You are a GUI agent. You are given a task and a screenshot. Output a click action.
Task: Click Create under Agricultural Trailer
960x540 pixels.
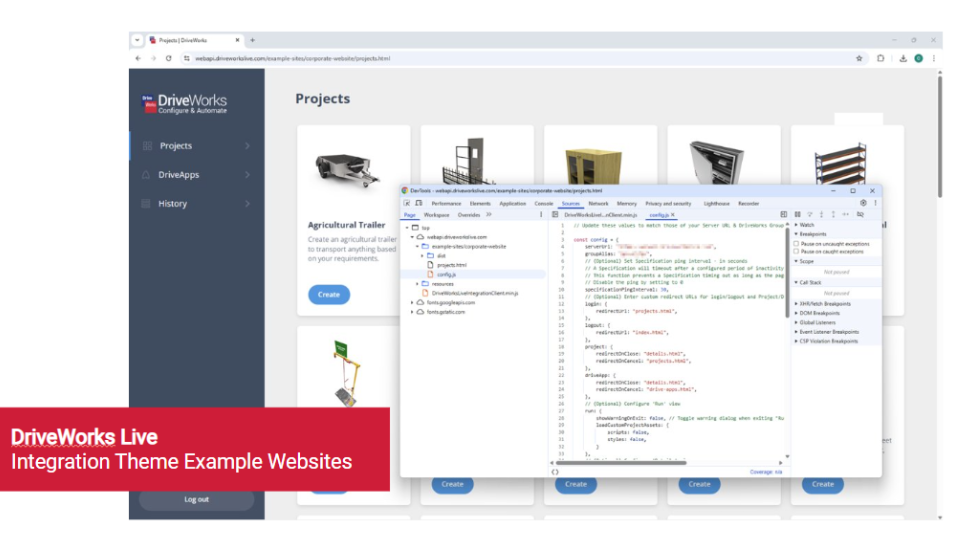tap(329, 294)
